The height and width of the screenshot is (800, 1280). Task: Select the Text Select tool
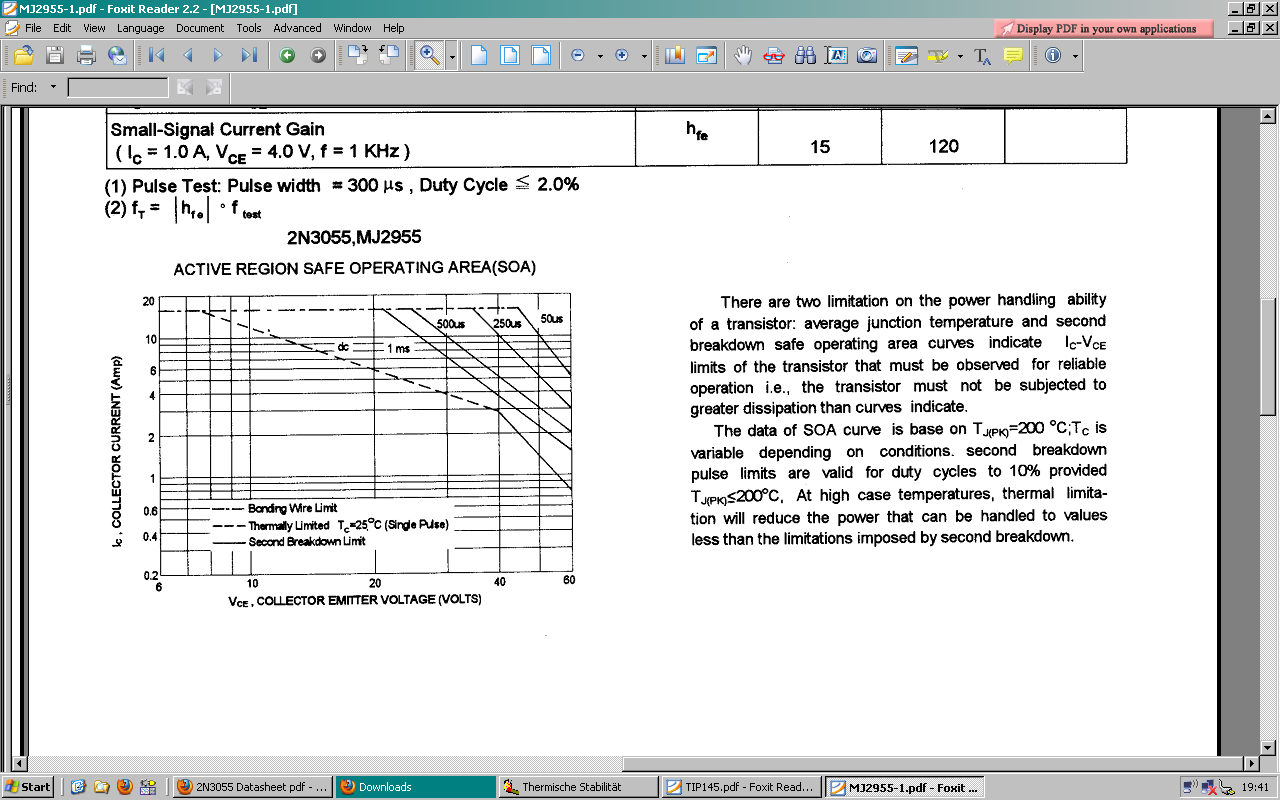pos(836,55)
